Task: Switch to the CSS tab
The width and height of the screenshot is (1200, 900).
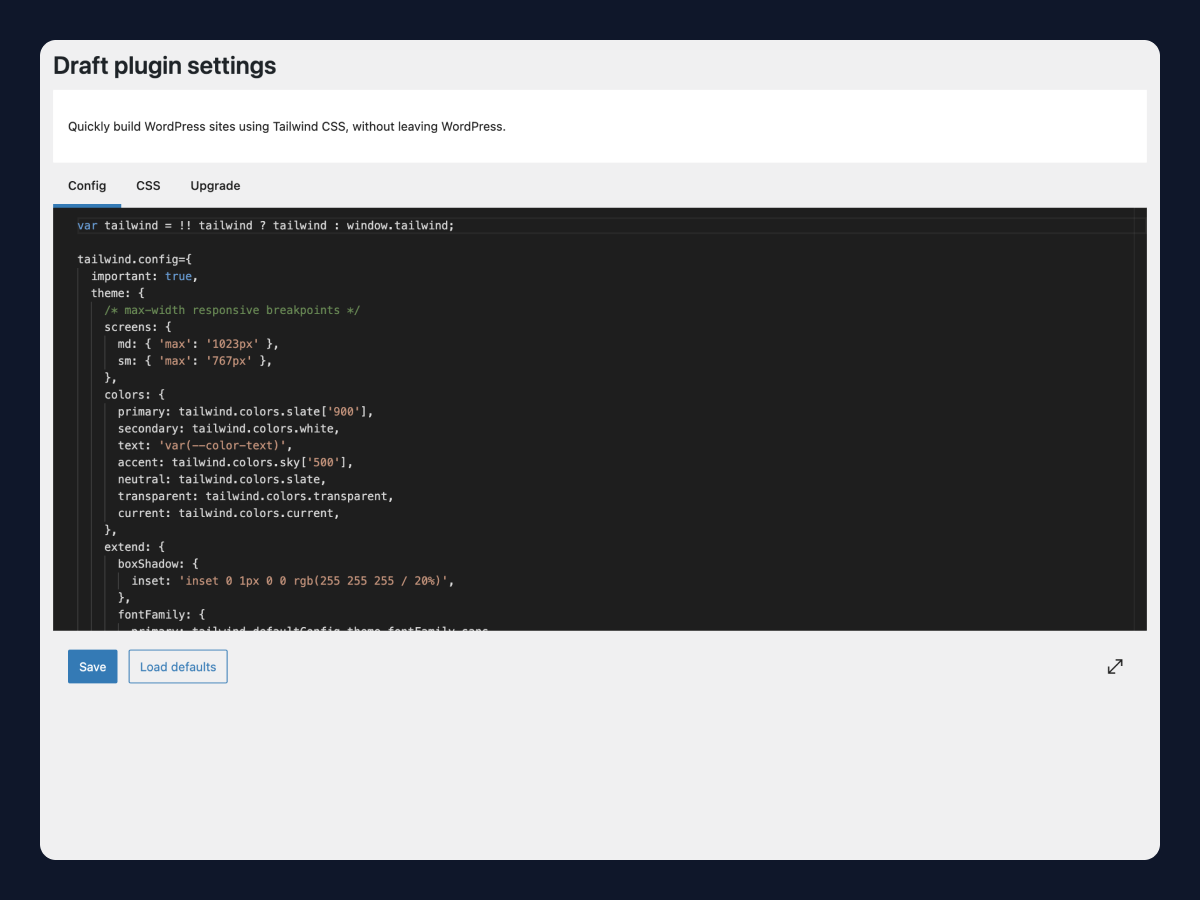Action: pyautogui.click(x=148, y=186)
